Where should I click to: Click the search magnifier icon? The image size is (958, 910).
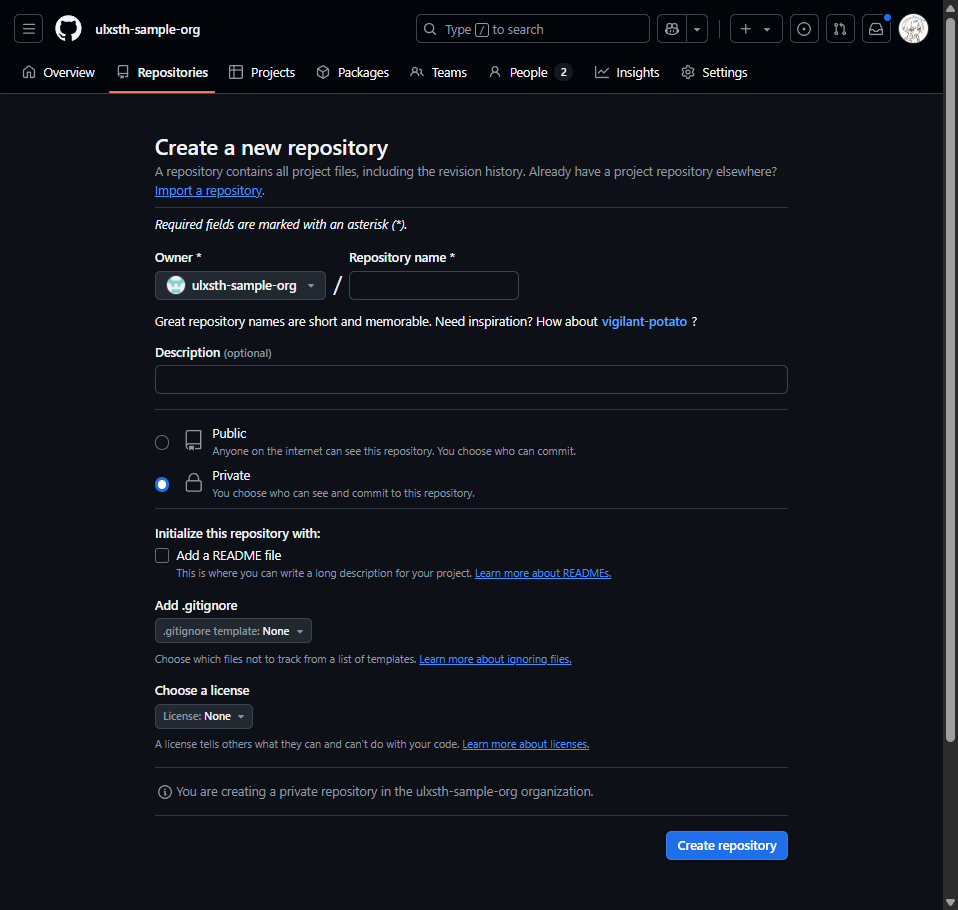tap(430, 29)
